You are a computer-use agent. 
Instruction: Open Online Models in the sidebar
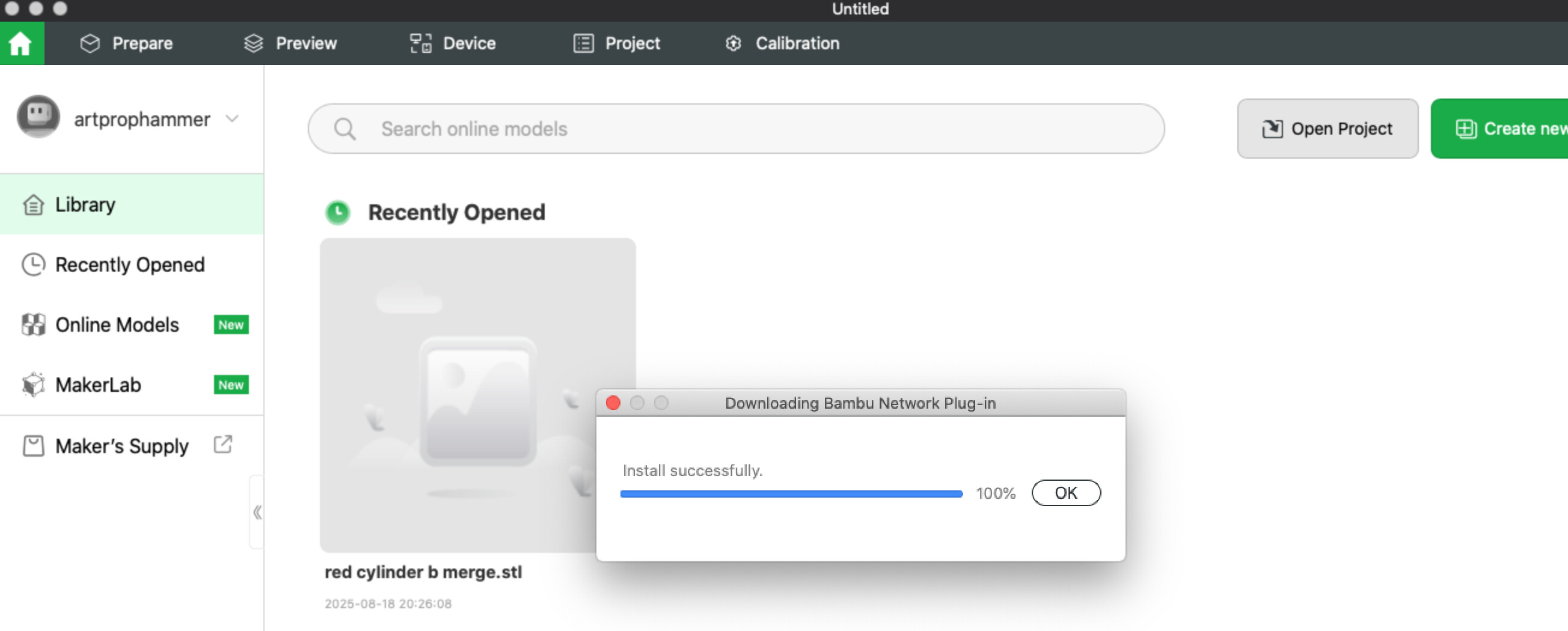[132, 325]
